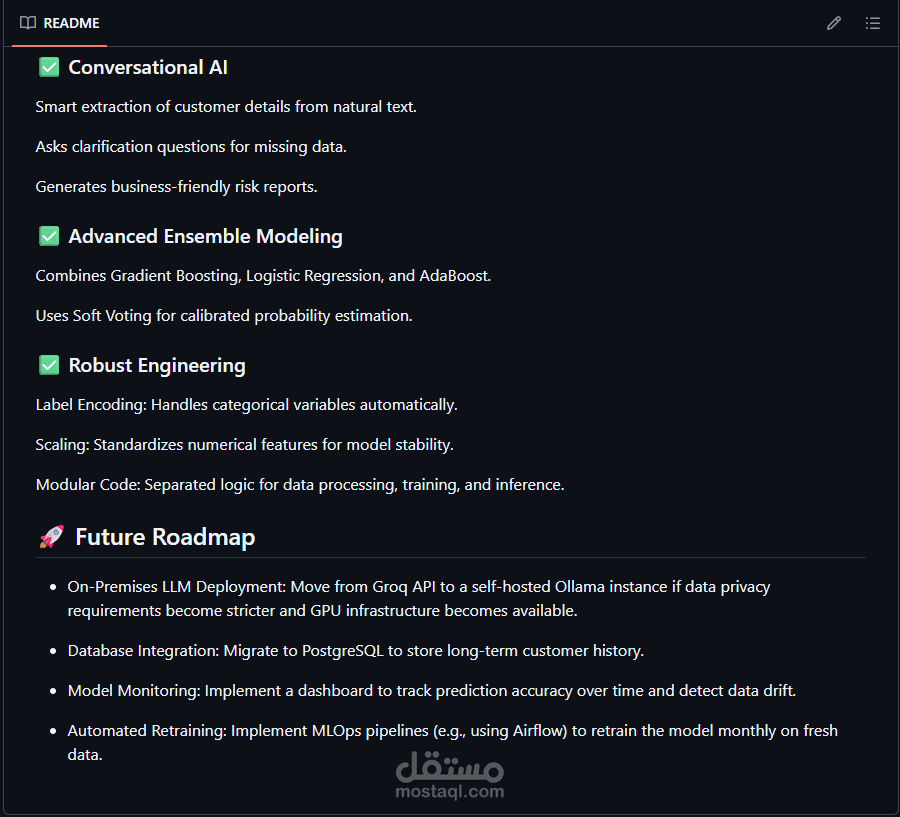Click the line about Soft Voting

pyautogui.click(x=224, y=315)
